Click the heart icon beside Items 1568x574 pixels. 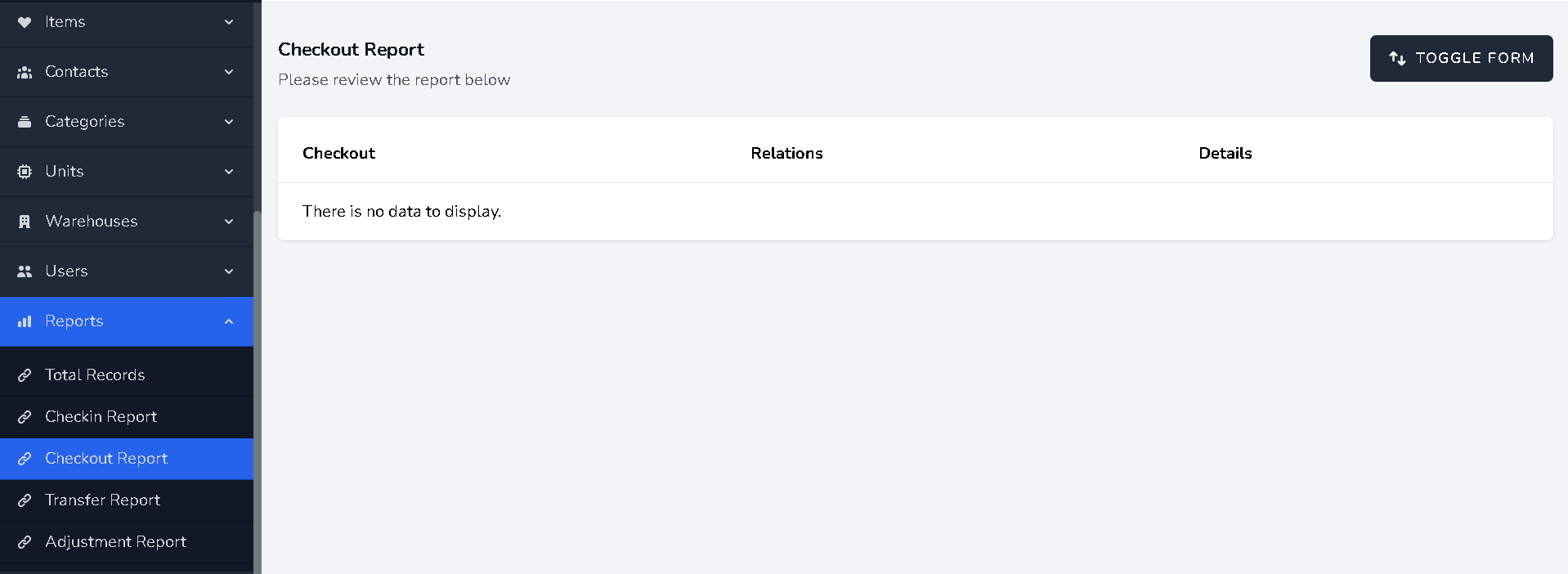click(24, 22)
